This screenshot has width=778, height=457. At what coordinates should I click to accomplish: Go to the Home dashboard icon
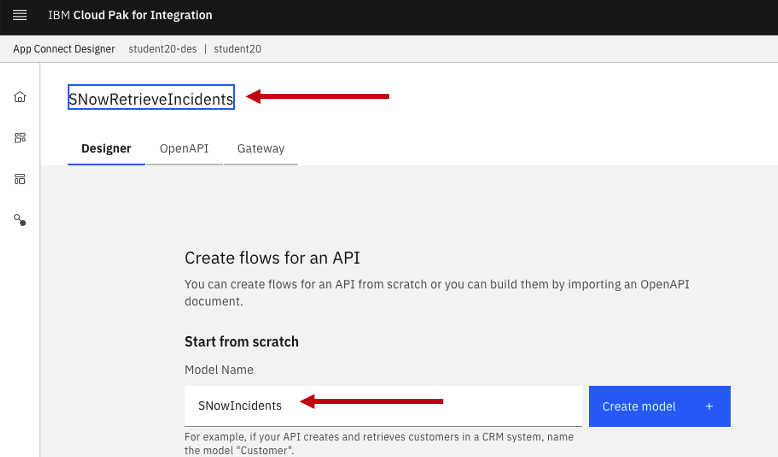click(x=20, y=97)
